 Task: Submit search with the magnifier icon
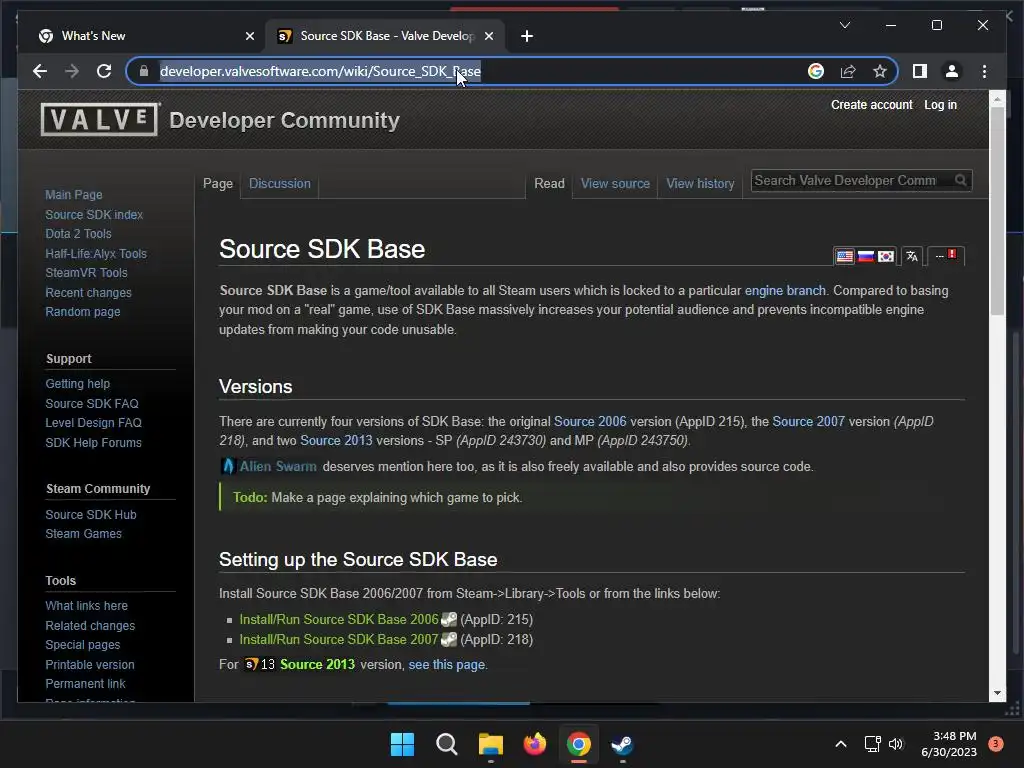[x=961, y=180]
